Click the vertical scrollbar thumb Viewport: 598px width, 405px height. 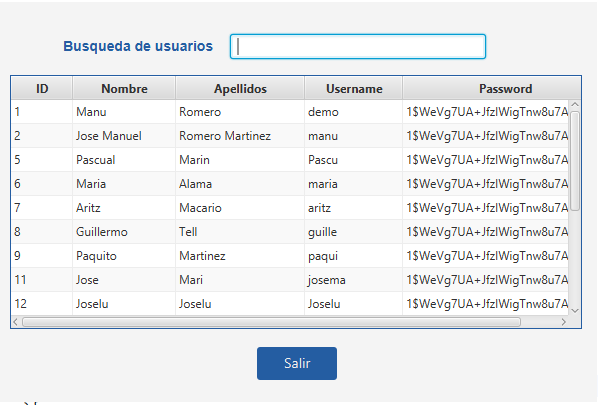[575, 161]
